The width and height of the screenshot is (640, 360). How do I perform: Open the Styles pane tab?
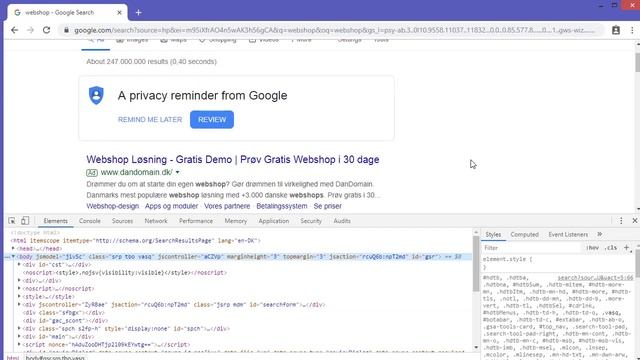tap(493, 235)
